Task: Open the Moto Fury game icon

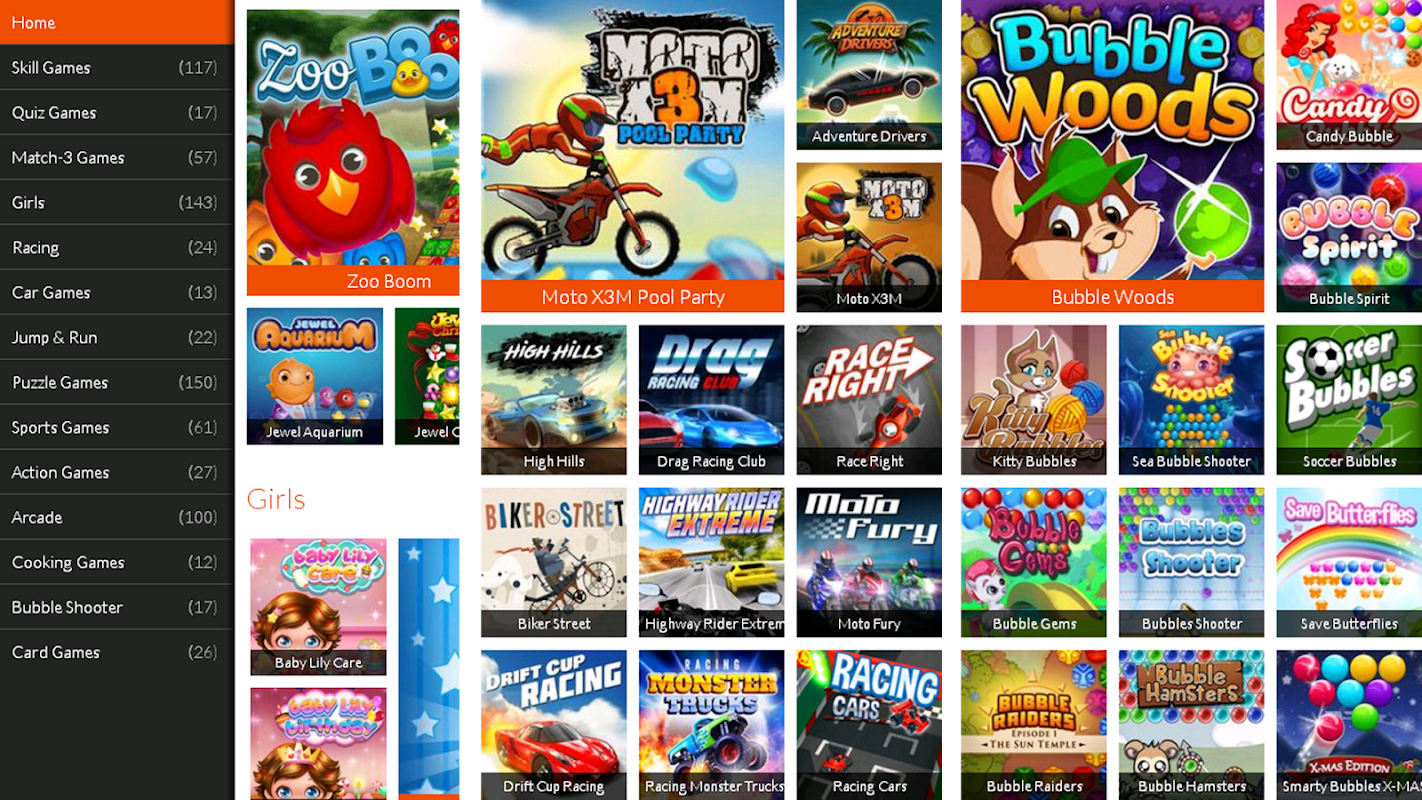Action: [x=869, y=562]
